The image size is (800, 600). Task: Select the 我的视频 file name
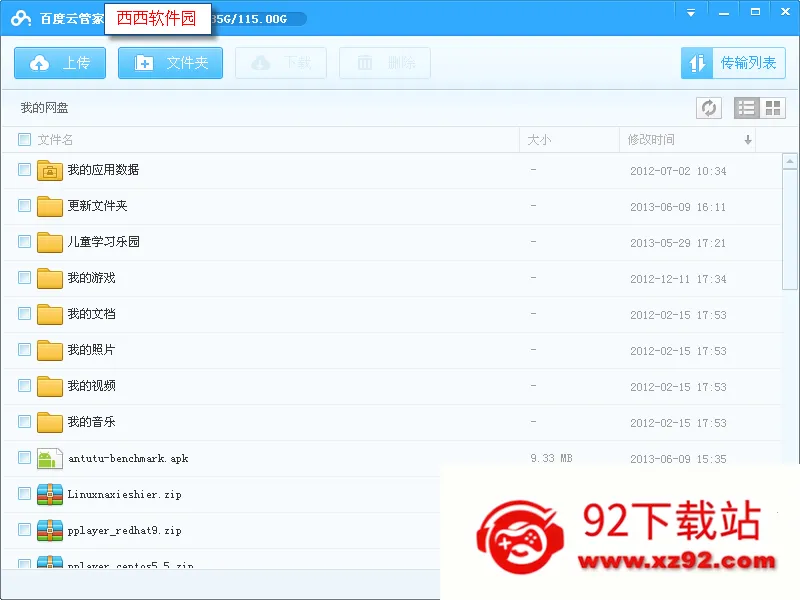click(91, 385)
